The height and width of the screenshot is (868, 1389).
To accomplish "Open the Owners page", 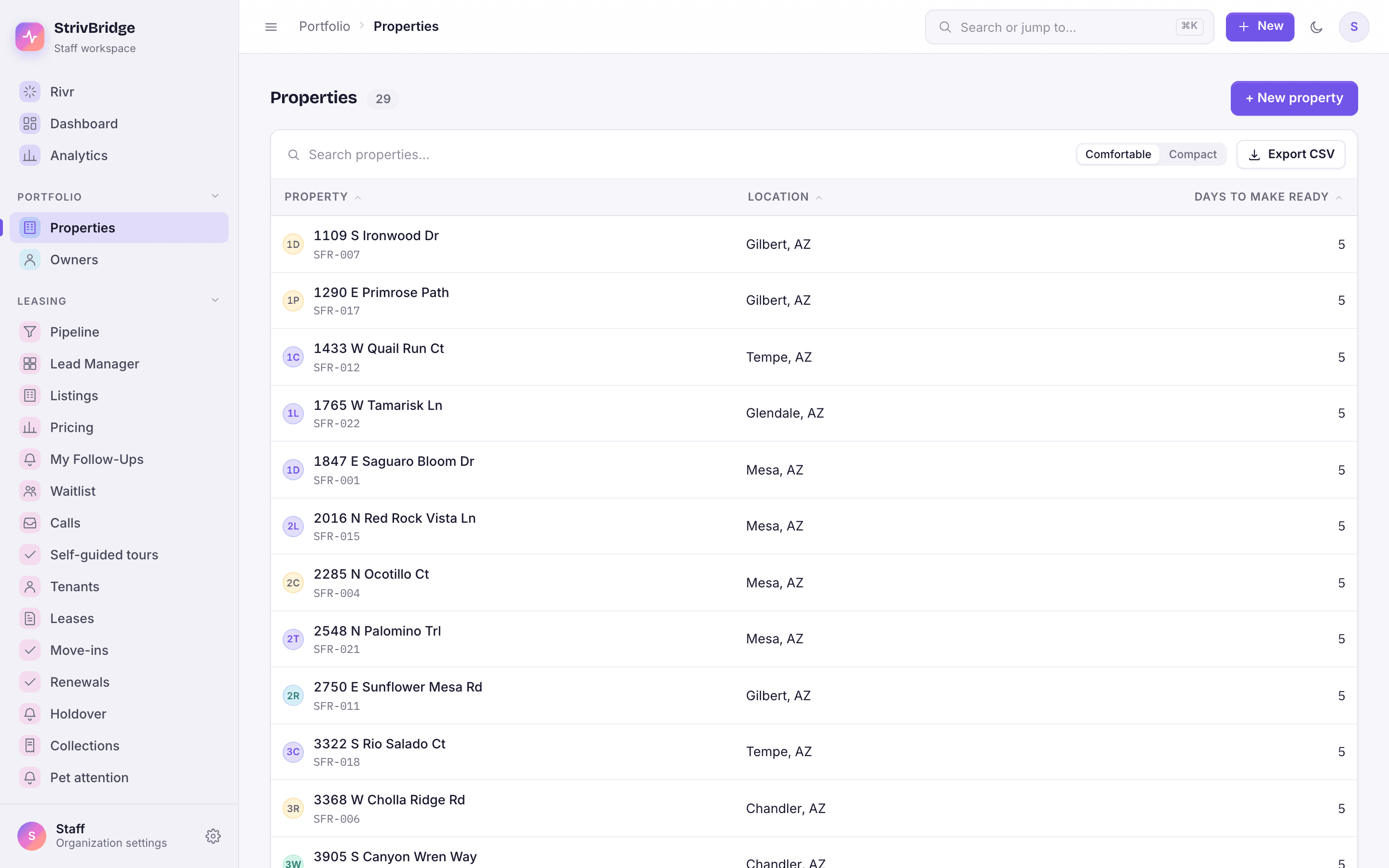I will pos(119,259).
